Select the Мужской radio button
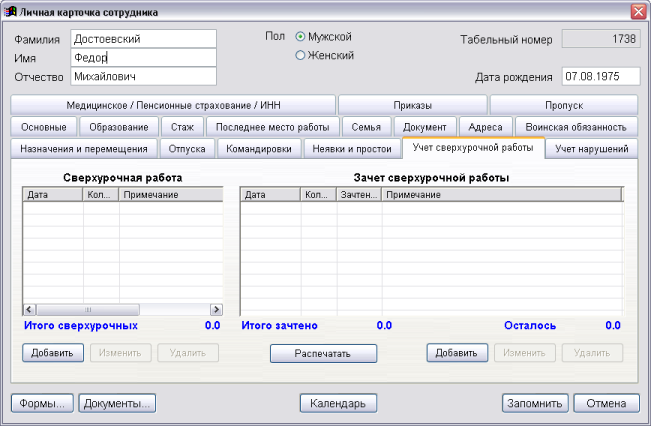 [300, 37]
